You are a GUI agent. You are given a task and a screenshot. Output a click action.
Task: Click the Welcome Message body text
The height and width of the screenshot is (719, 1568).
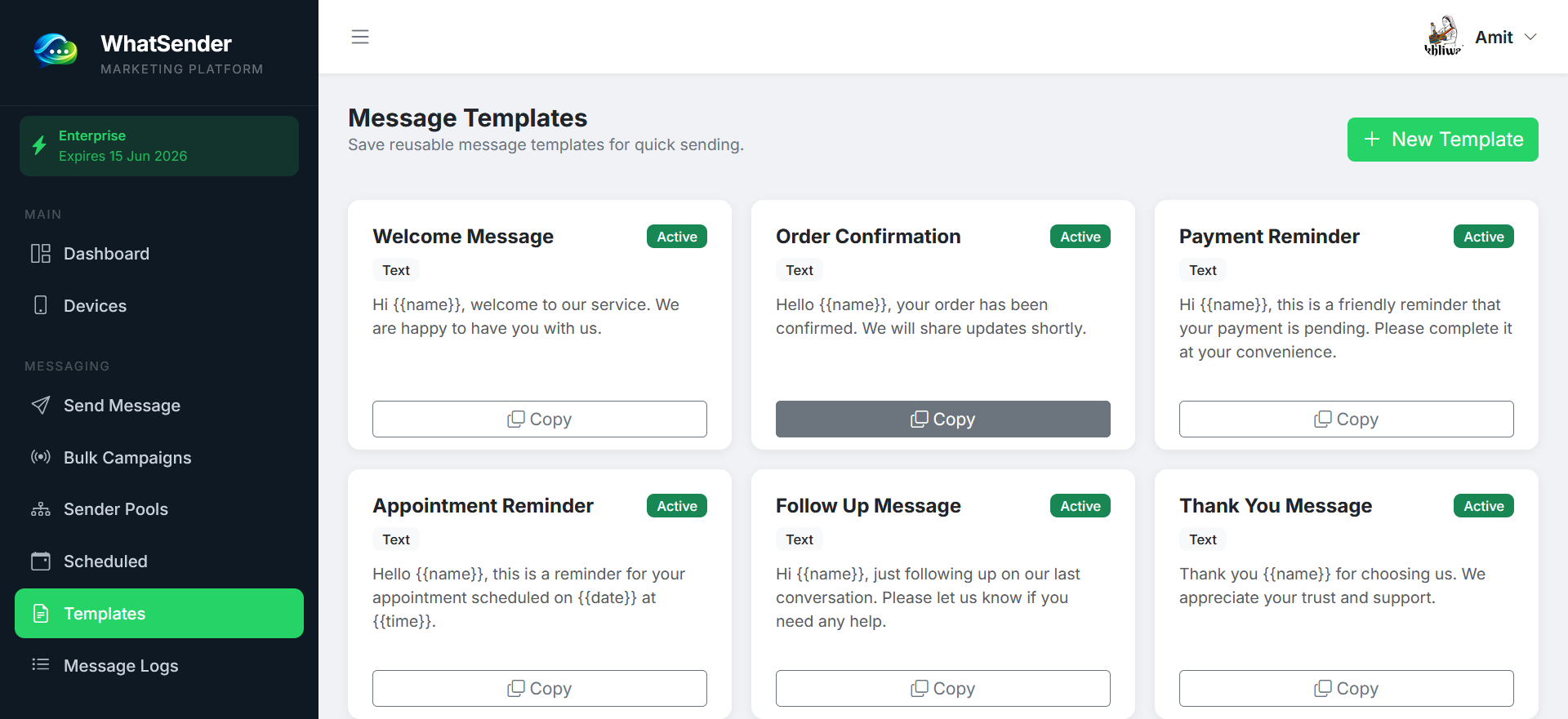(x=526, y=317)
